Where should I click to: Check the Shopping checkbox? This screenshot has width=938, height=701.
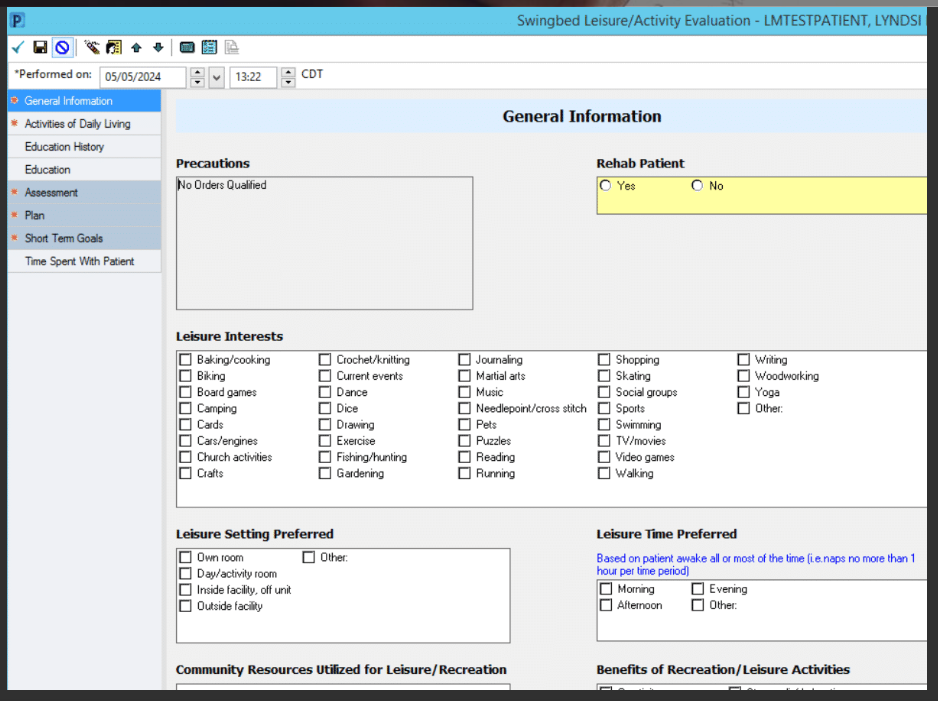[x=604, y=359]
